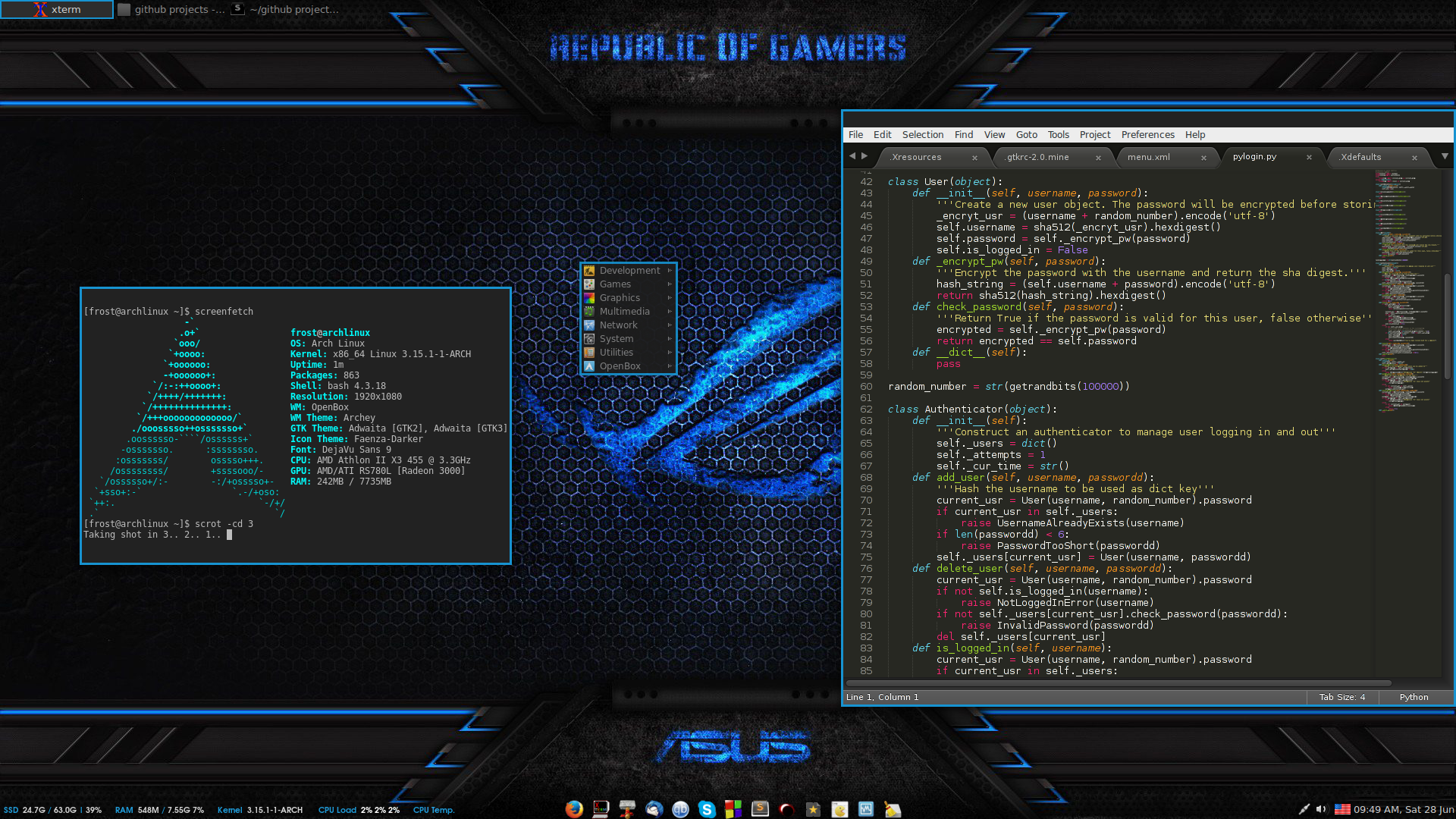This screenshot has width=1456, height=819.
Task: Expand the System submenu arrow
Action: pyautogui.click(x=670, y=339)
